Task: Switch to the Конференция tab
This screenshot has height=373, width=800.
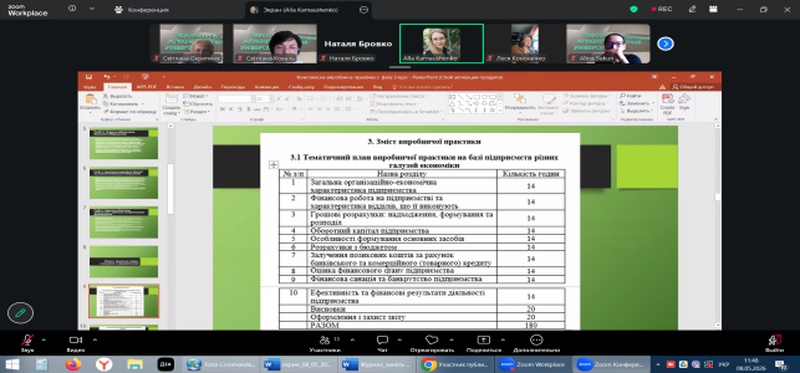Action: [x=141, y=10]
